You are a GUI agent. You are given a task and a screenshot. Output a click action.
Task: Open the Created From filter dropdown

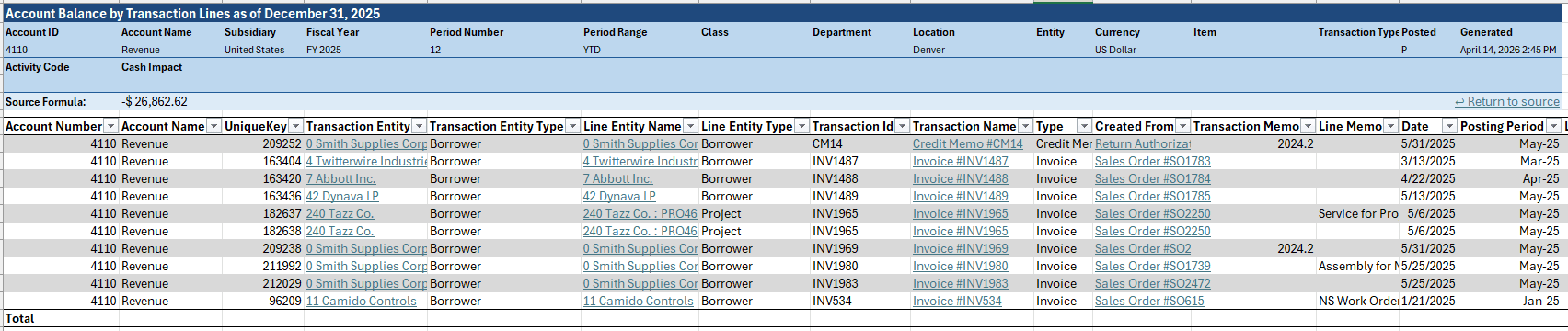pyautogui.click(x=1182, y=126)
